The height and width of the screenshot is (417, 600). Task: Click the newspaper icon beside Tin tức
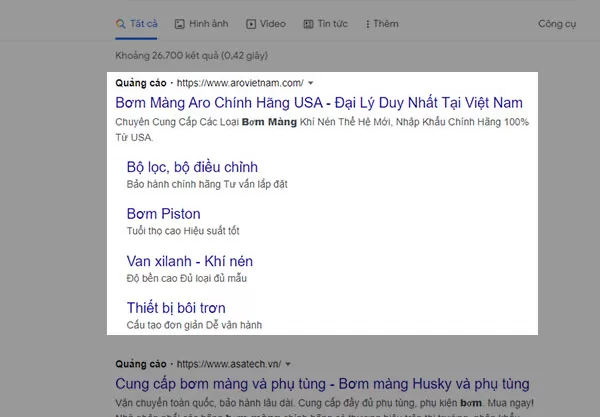(308, 24)
